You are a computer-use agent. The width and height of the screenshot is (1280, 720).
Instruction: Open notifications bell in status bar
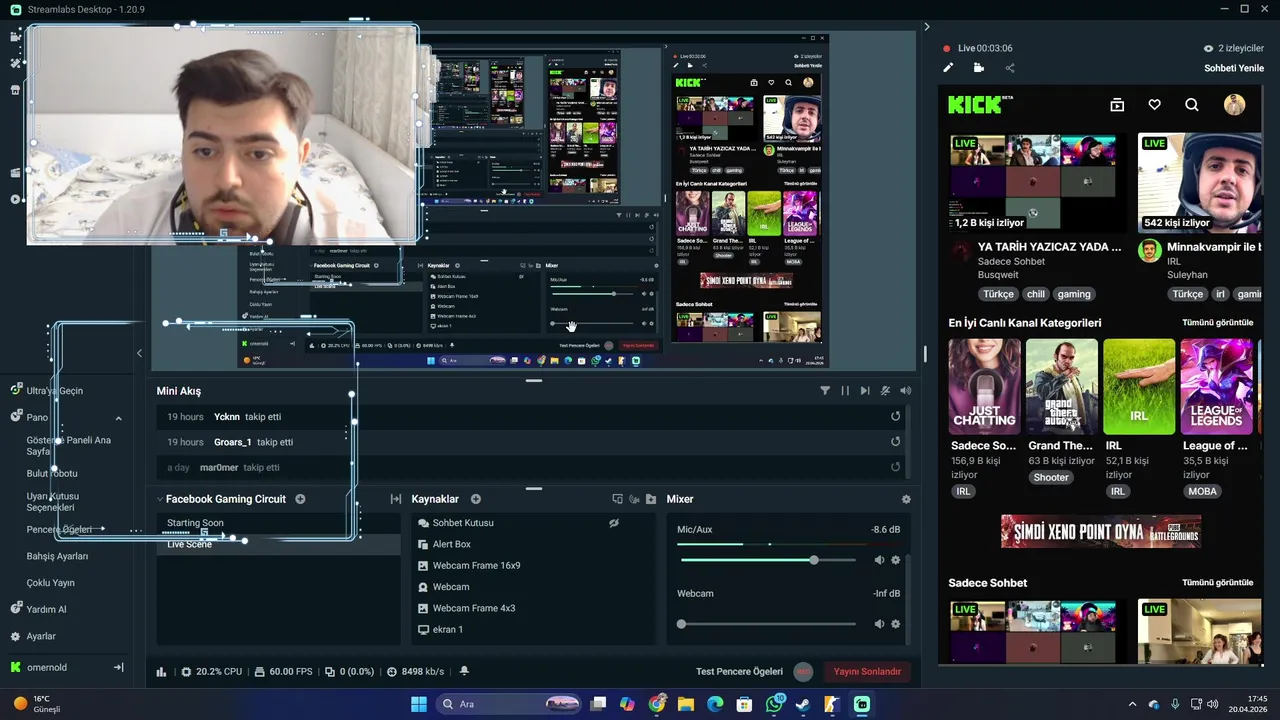463,672
